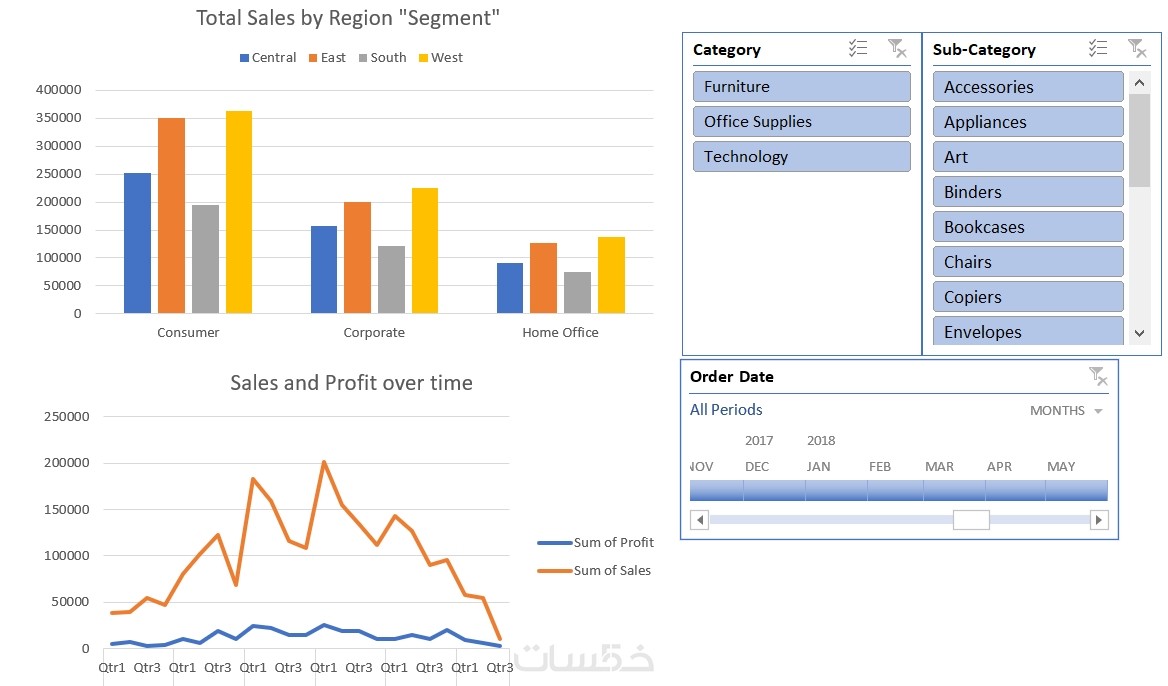Clear filter on Sub-Category slicer
1168x686 pixels.
(1136, 48)
